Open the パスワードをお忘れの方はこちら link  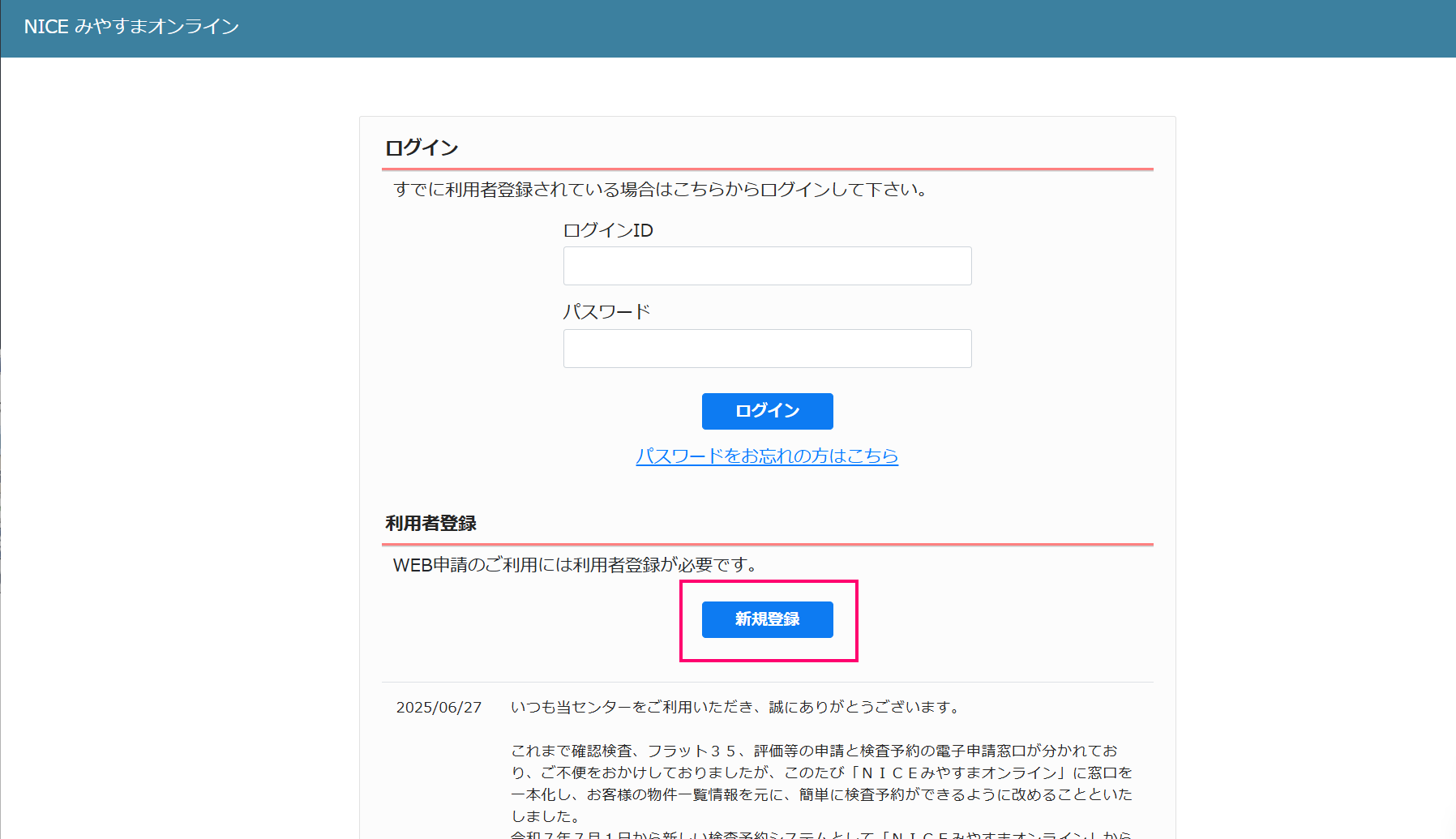click(x=767, y=456)
